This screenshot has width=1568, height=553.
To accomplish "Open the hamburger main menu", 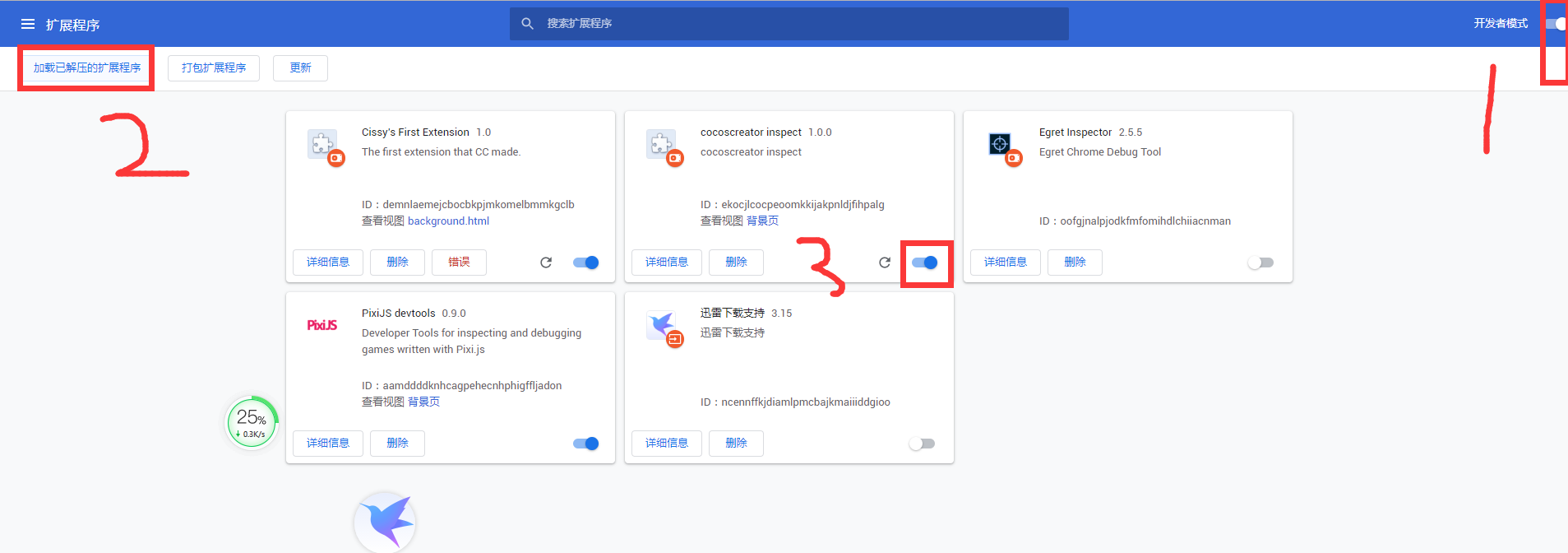I will [28, 24].
